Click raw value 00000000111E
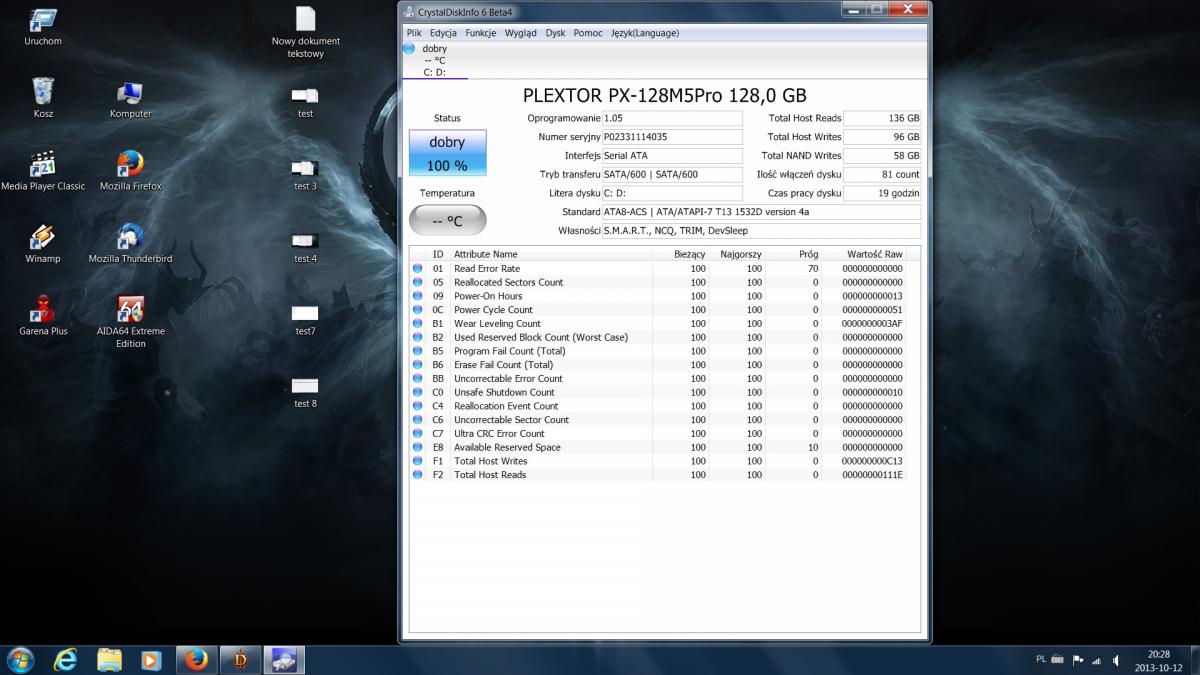 click(x=872, y=475)
